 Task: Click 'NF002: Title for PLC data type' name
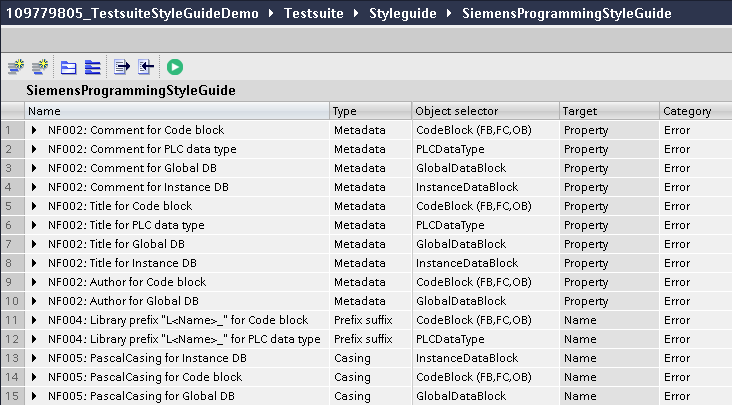[x=126, y=225]
